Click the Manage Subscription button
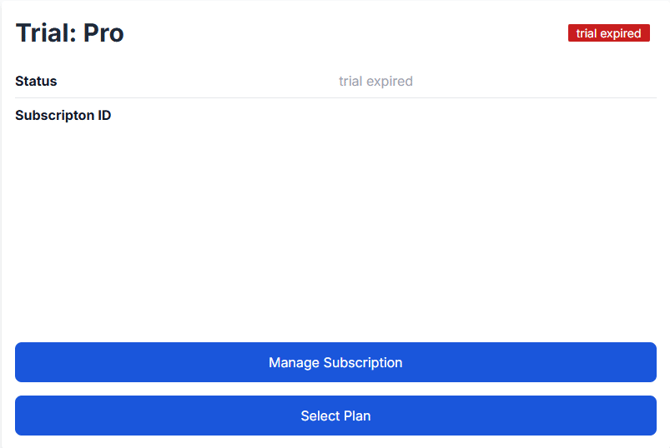The image size is (670, 448). point(335,362)
